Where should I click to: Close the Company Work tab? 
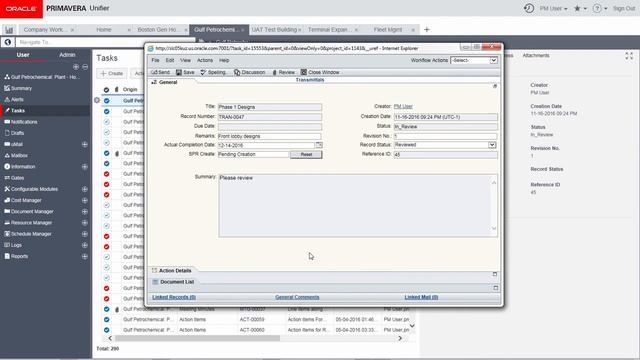(x=72, y=30)
